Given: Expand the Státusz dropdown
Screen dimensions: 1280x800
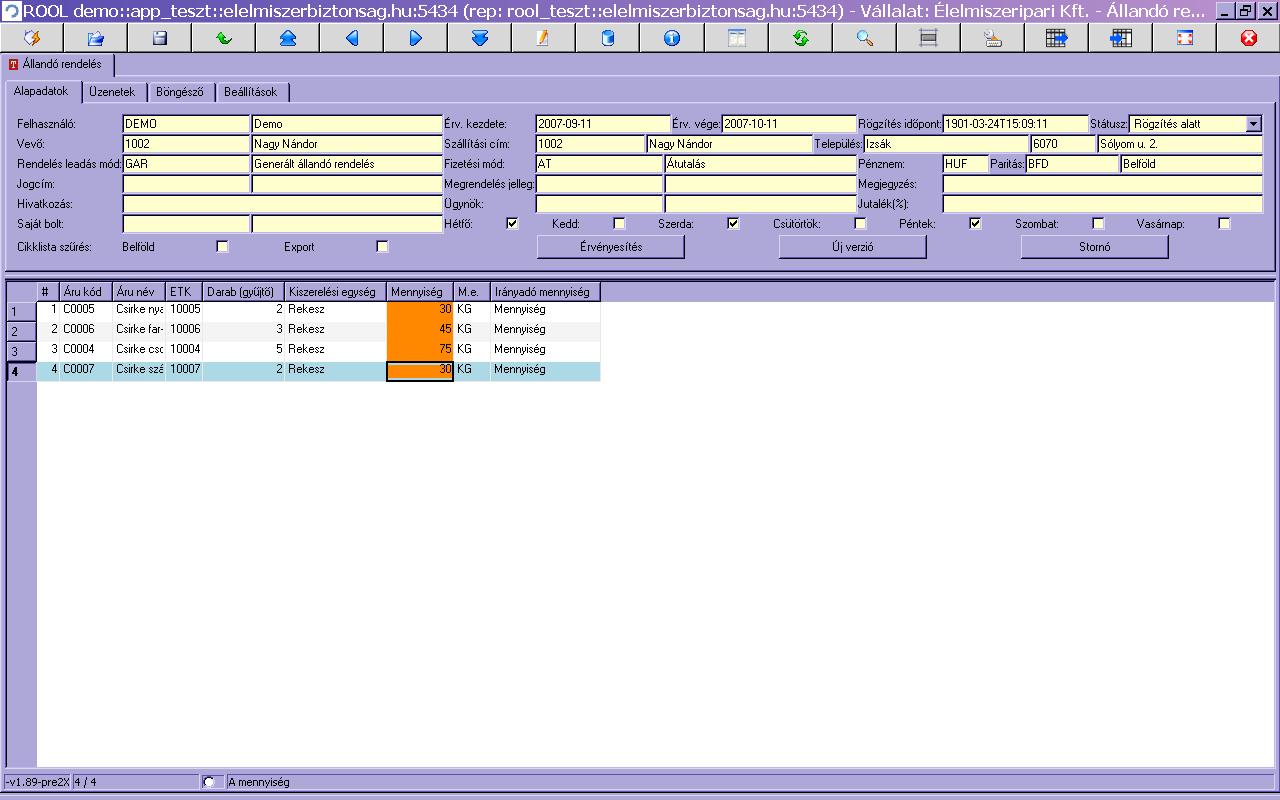Looking at the screenshot, I should tap(1254, 124).
